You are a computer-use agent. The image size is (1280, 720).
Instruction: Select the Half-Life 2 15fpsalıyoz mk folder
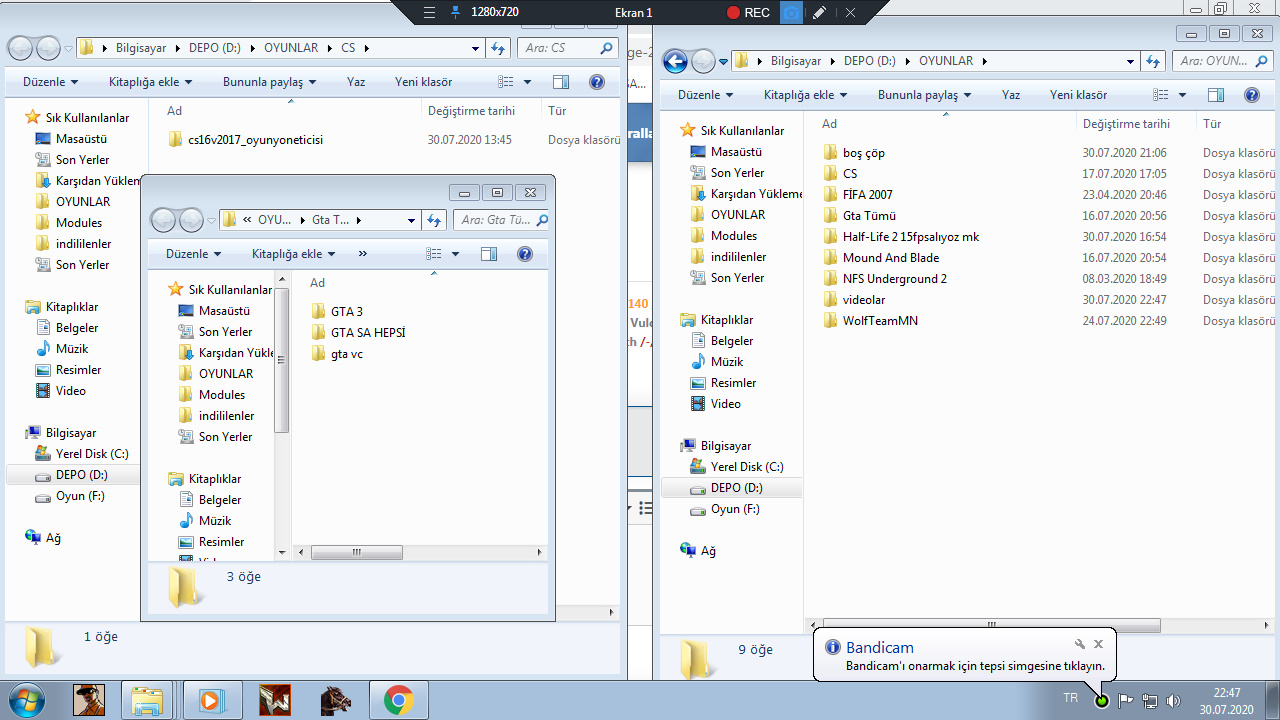point(910,237)
